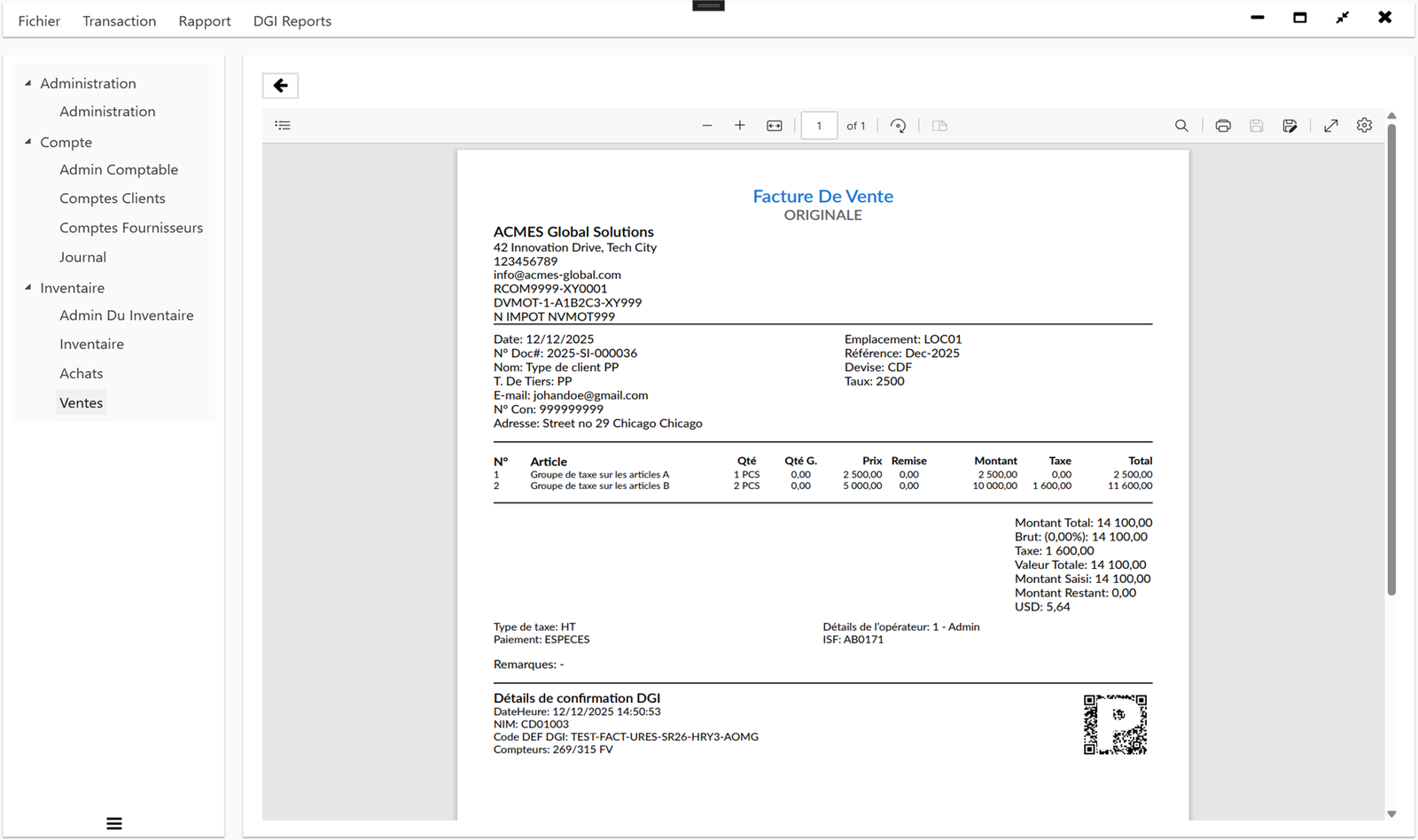The width and height of the screenshot is (1418, 840).
Task: Zoom in on the invoice preview
Action: tap(739, 125)
